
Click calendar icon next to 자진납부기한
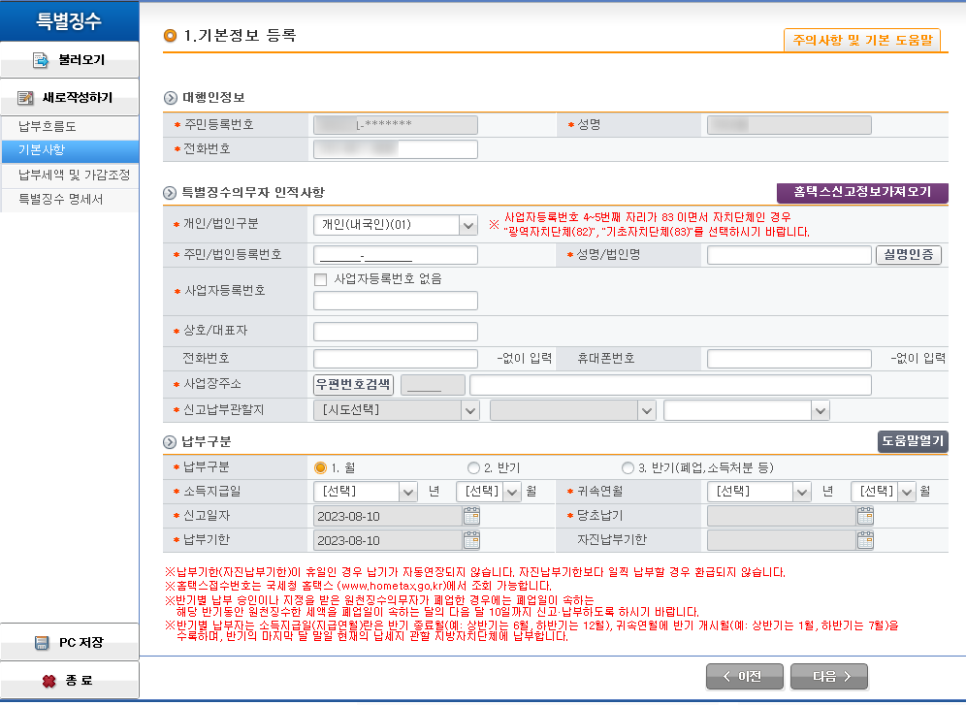(865, 541)
